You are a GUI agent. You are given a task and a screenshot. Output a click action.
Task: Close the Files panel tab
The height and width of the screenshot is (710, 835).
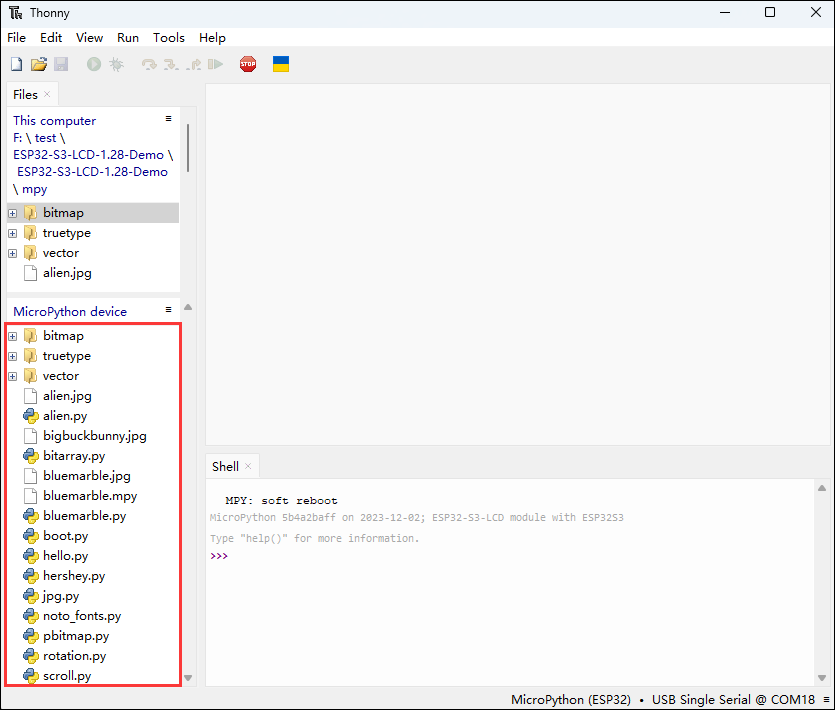pyautogui.click(x=47, y=94)
